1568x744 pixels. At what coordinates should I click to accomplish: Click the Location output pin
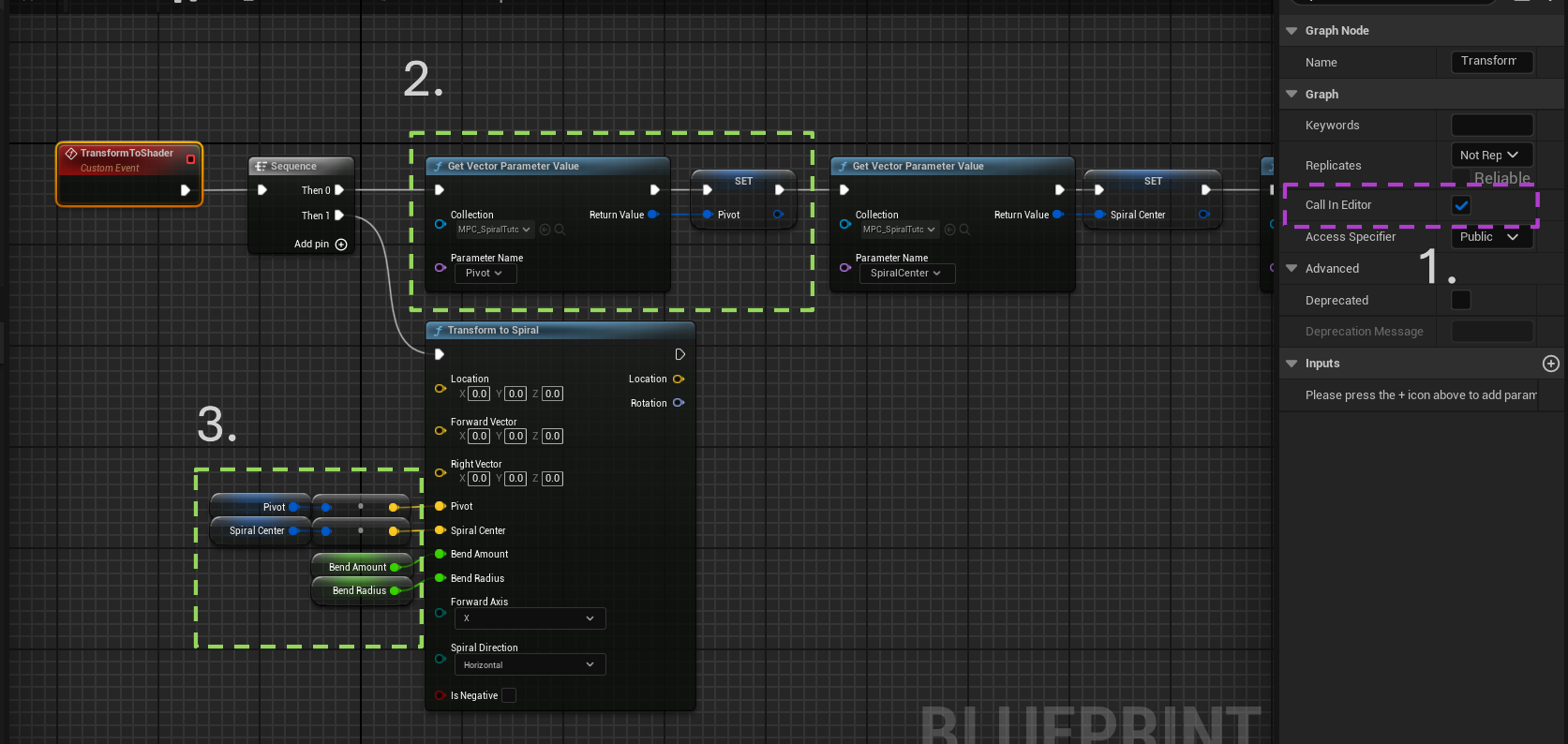click(x=679, y=379)
